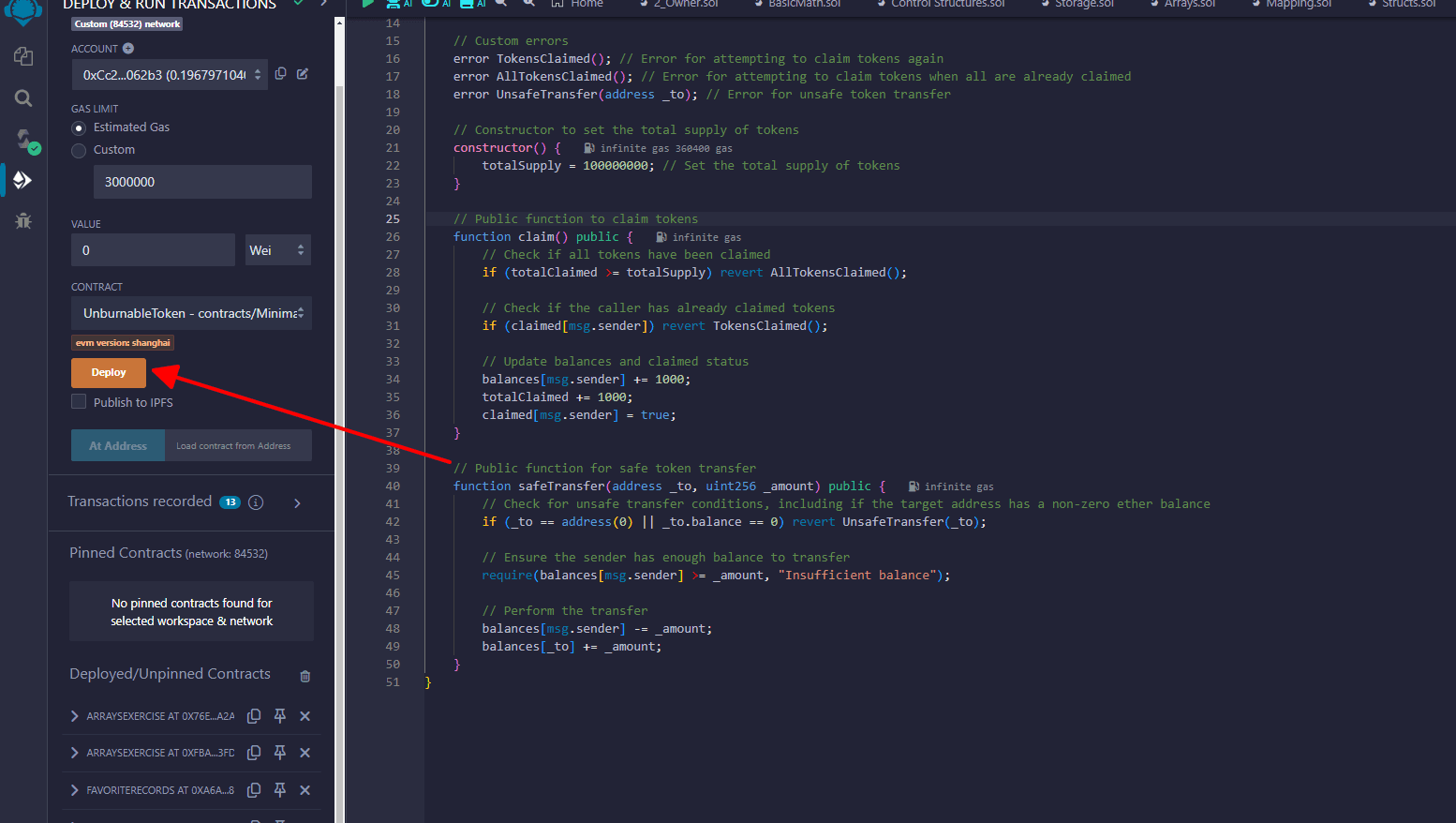The height and width of the screenshot is (823, 1456).
Task: Open the Debugger bug sidebar icon
Action: click(23, 220)
